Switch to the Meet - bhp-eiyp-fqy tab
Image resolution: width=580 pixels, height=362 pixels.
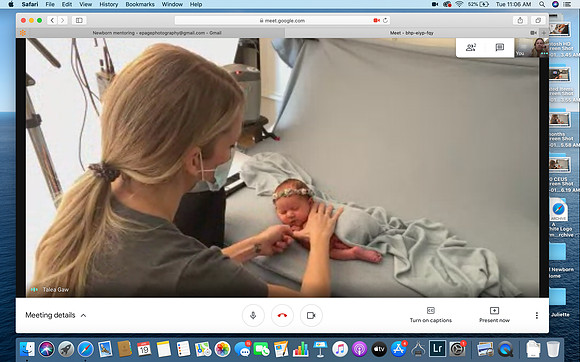412,33
